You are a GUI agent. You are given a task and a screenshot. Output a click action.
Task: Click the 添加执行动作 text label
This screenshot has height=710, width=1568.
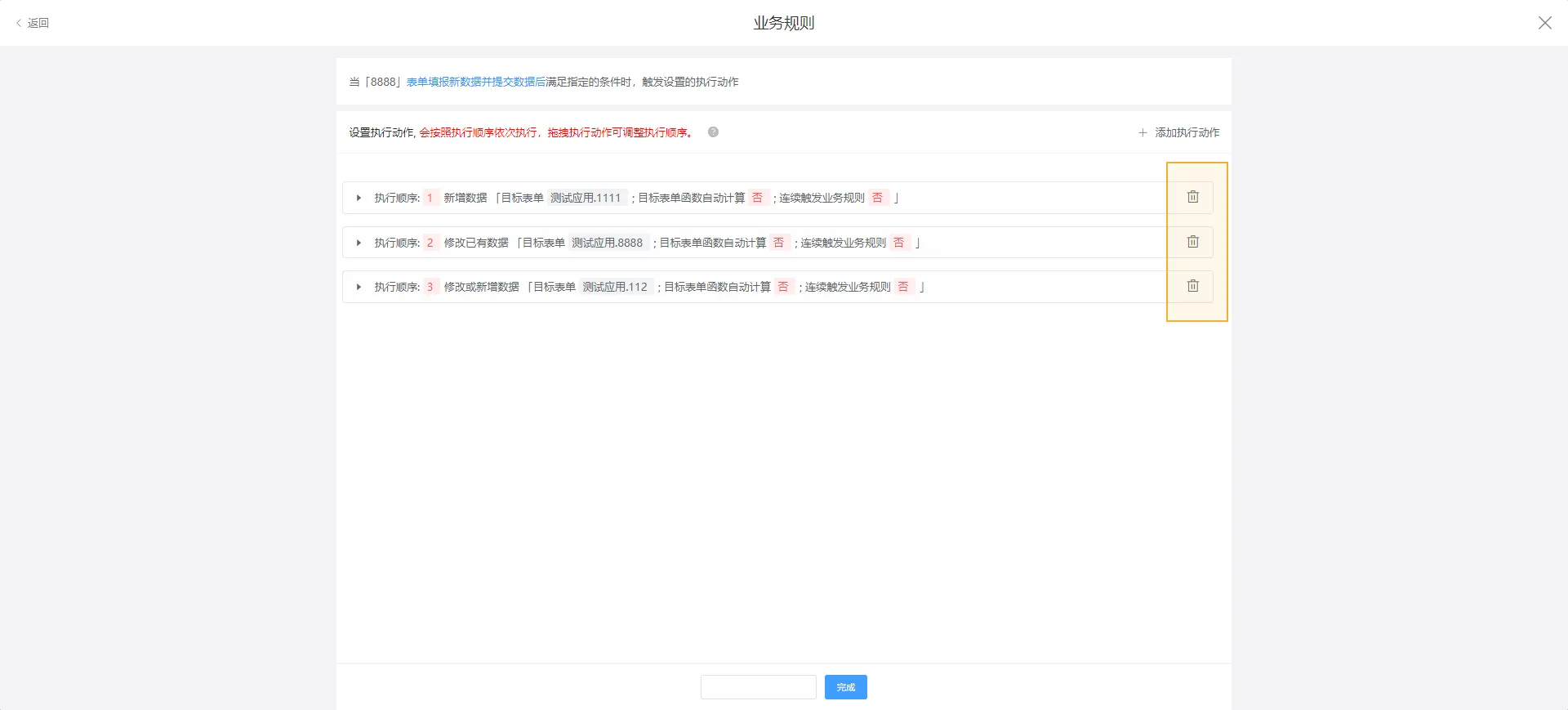click(x=1187, y=132)
